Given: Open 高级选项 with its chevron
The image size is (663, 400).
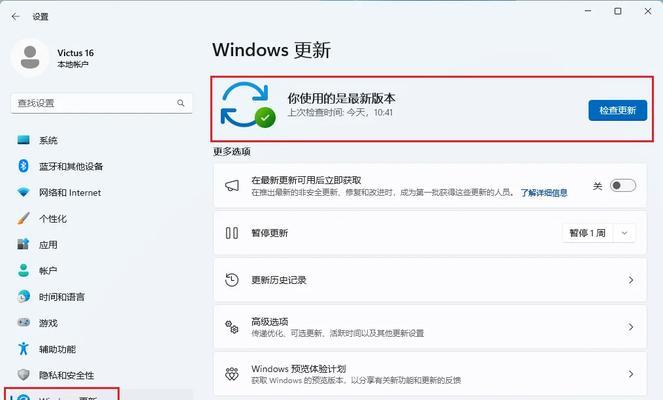Looking at the screenshot, I should pyautogui.click(x=630, y=327).
